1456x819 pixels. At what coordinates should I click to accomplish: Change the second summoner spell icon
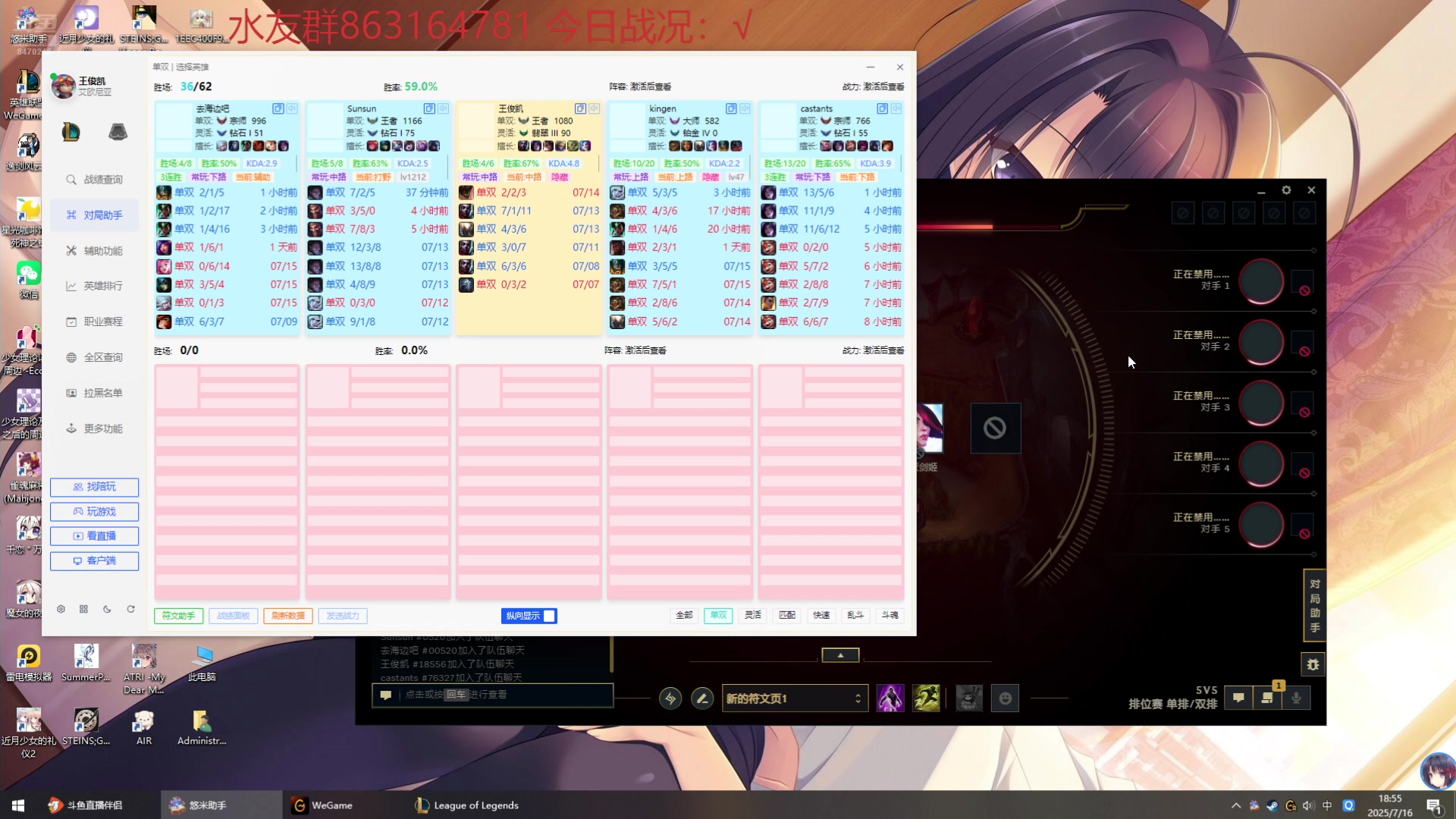(x=926, y=698)
